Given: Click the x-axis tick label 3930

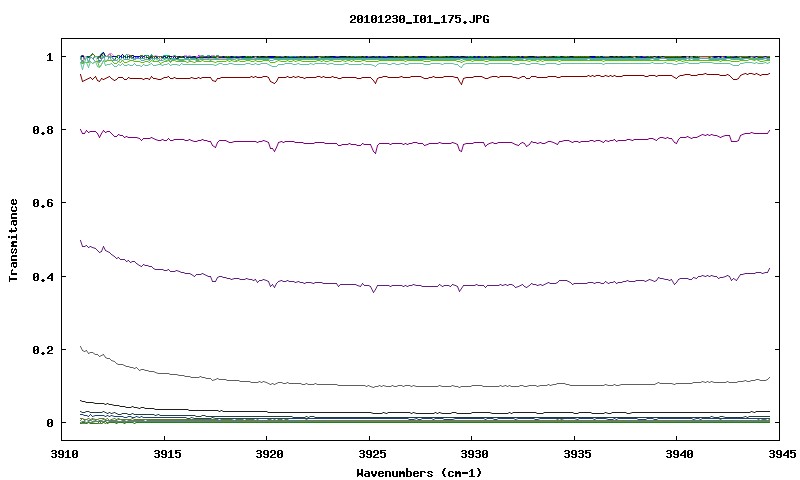Looking at the screenshot, I should [x=475, y=454].
